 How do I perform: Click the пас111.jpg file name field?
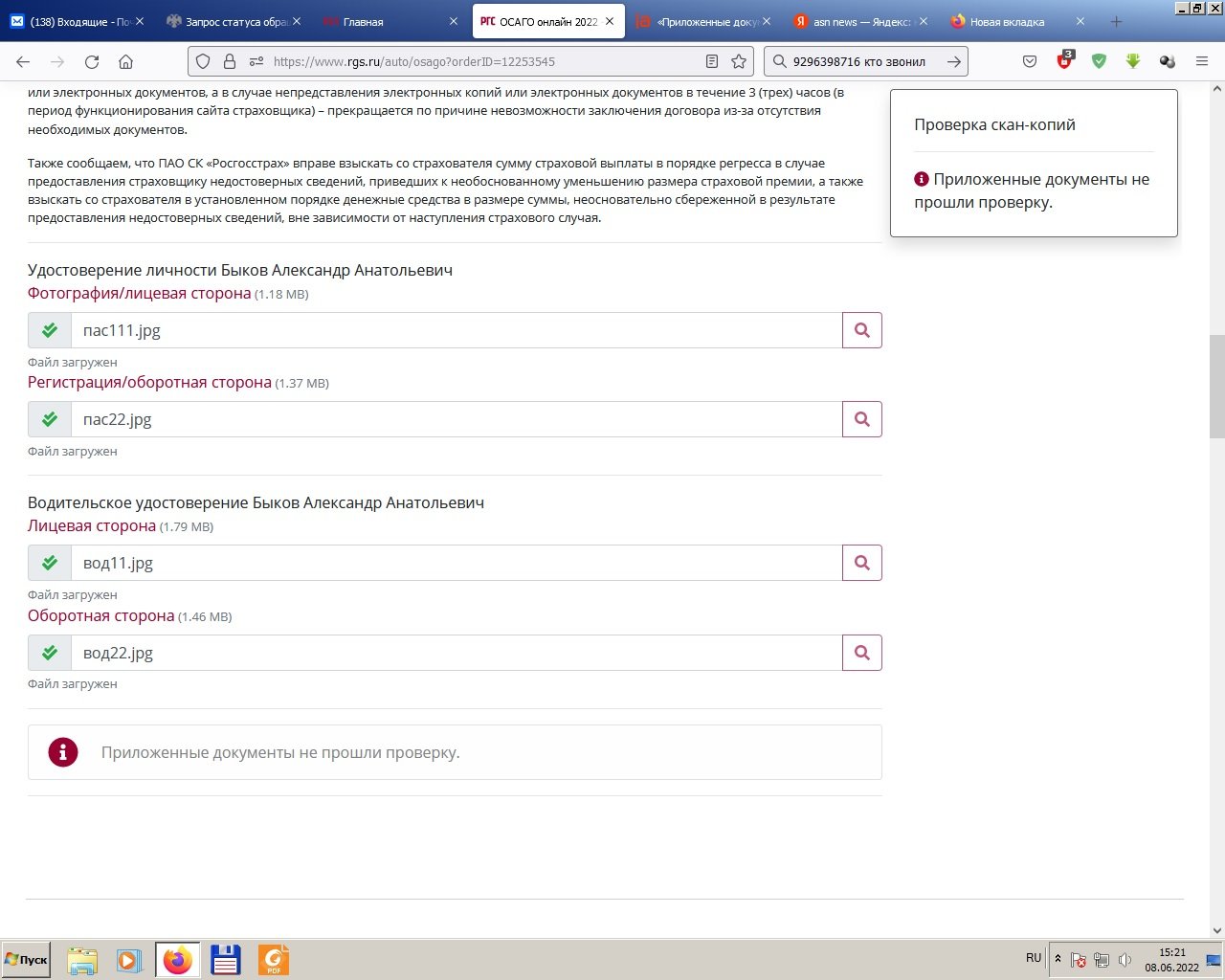pyautogui.click(x=457, y=330)
